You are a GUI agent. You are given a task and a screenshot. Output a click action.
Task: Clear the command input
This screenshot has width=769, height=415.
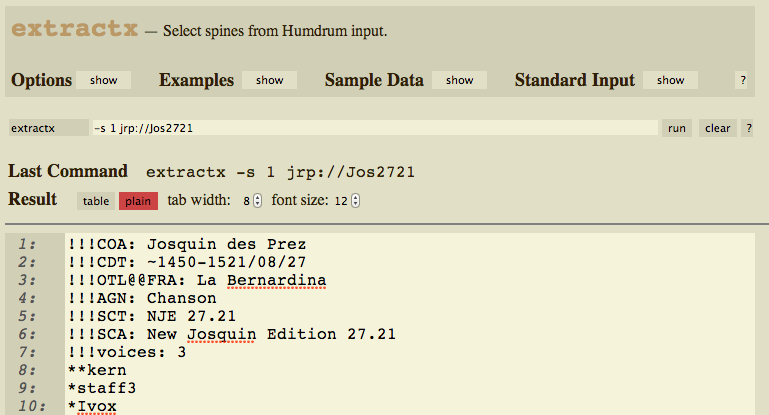(717, 128)
